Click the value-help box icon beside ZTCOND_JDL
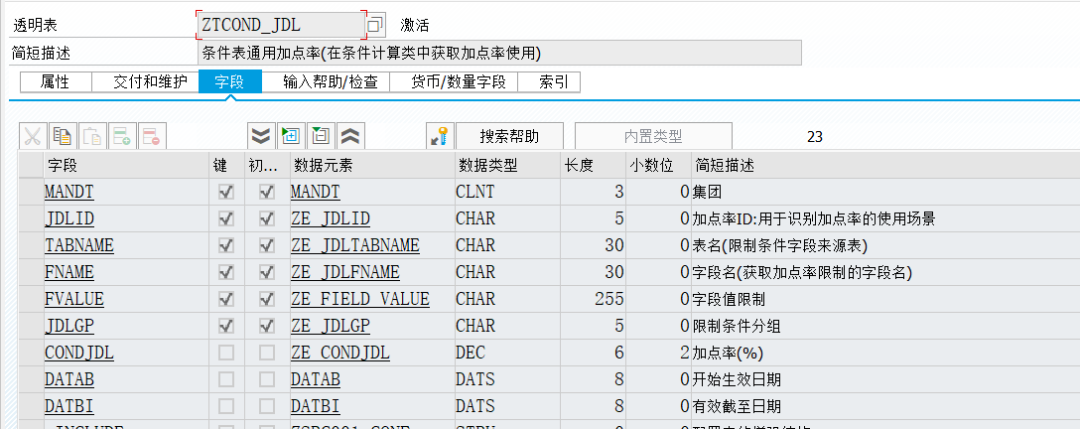 (375, 25)
